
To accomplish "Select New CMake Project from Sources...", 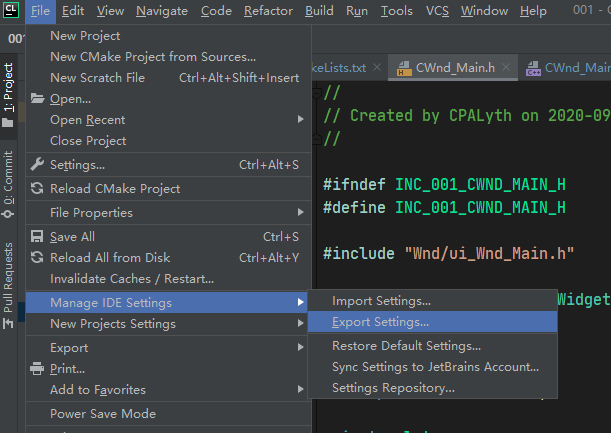I will tap(168, 57).
